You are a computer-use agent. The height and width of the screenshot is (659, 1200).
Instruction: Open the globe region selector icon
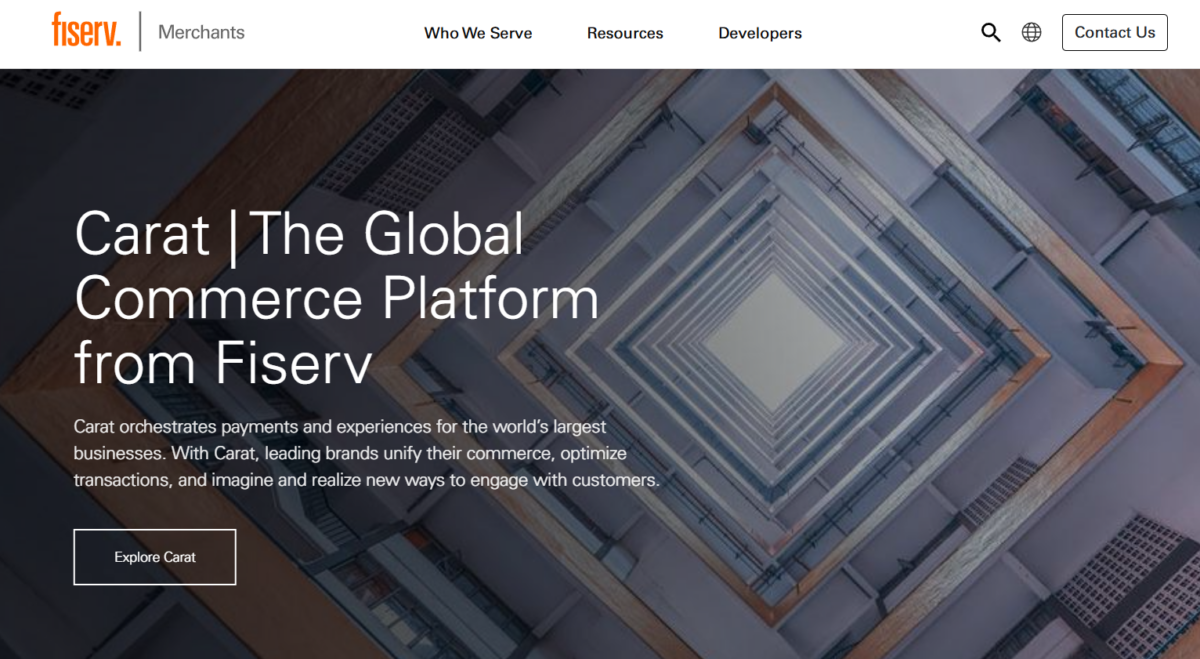pyautogui.click(x=1031, y=32)
